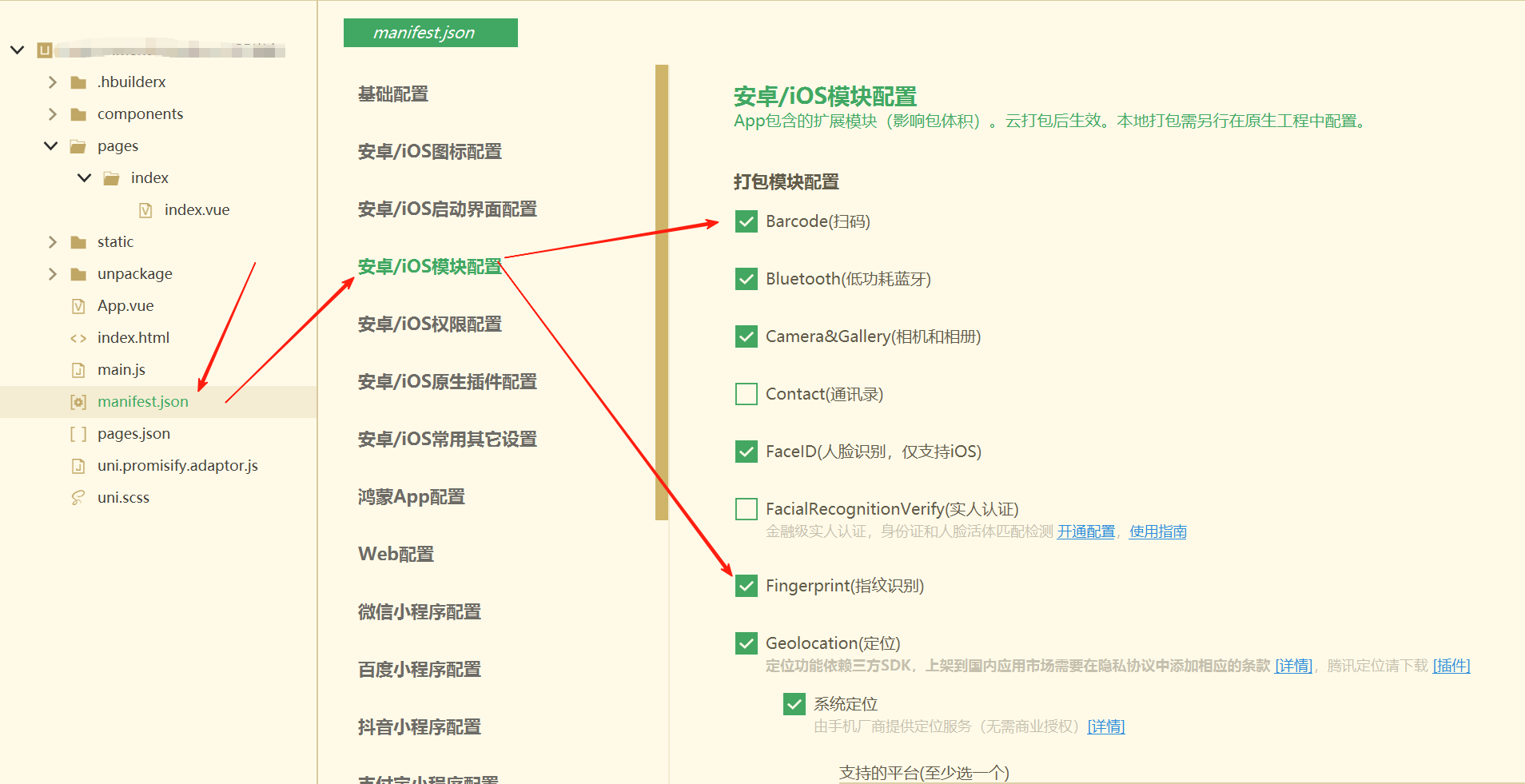Screen dimensions: 1525x784
Task: Uncheck the Bluetooth low-energy module
Action: [x=746, y=278]
